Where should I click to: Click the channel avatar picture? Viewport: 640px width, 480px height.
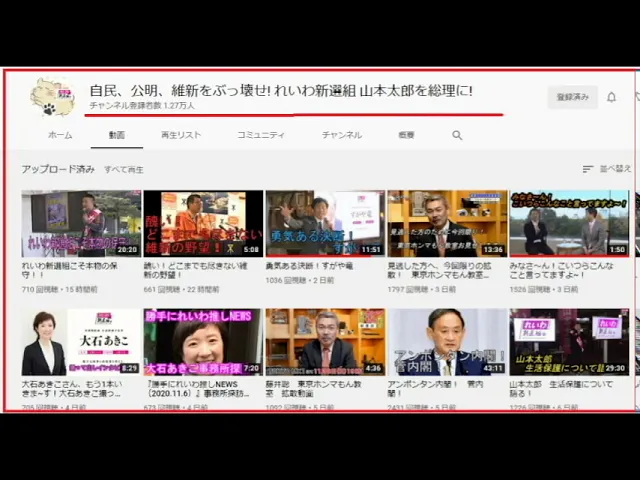pos(53,98)
